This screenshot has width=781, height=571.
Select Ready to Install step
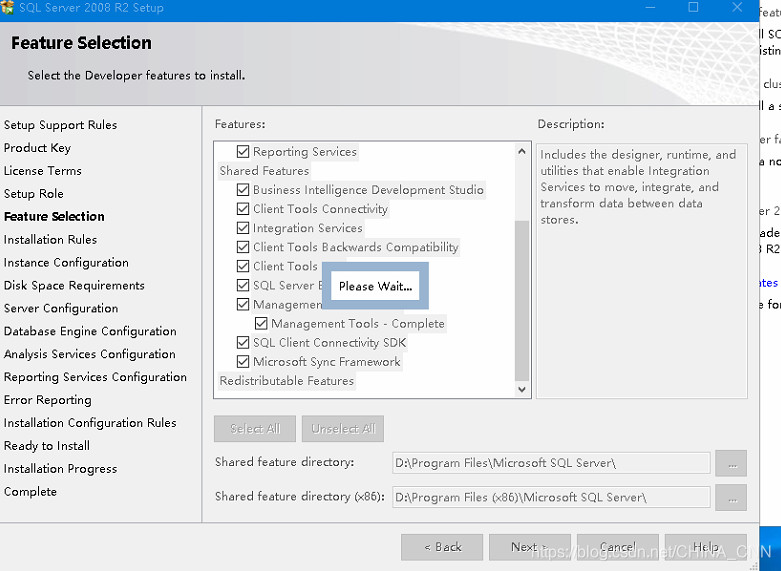click(47, 446)
